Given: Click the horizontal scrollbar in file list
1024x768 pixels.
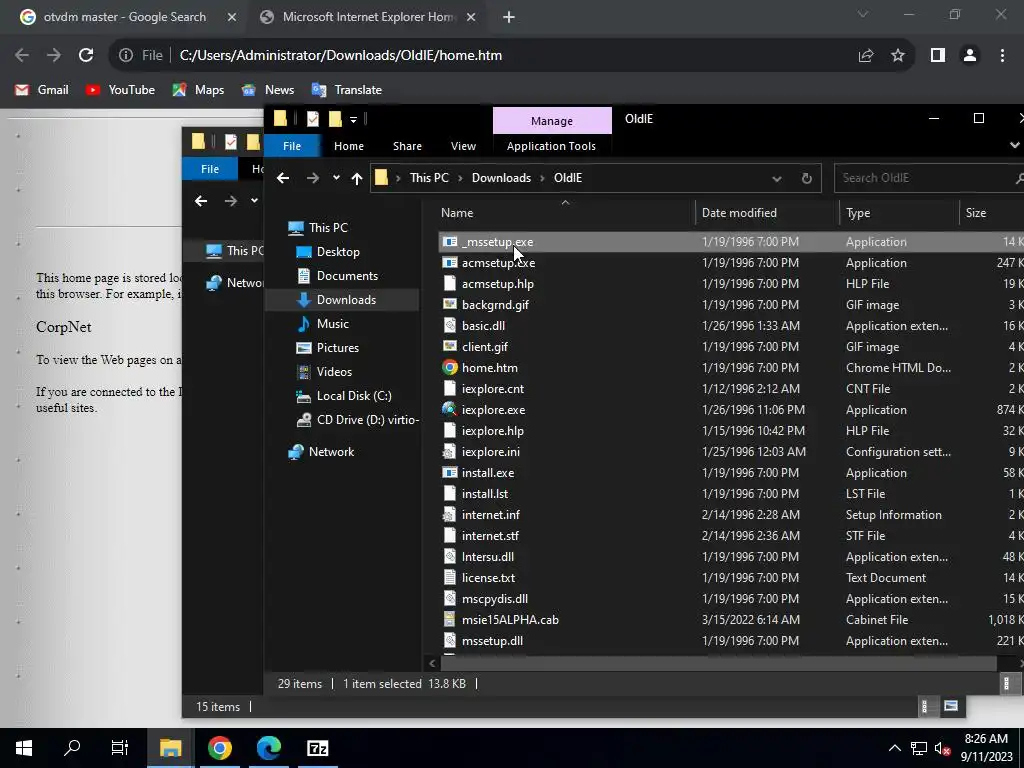Looking at the screenshot, I should (718, 663).
